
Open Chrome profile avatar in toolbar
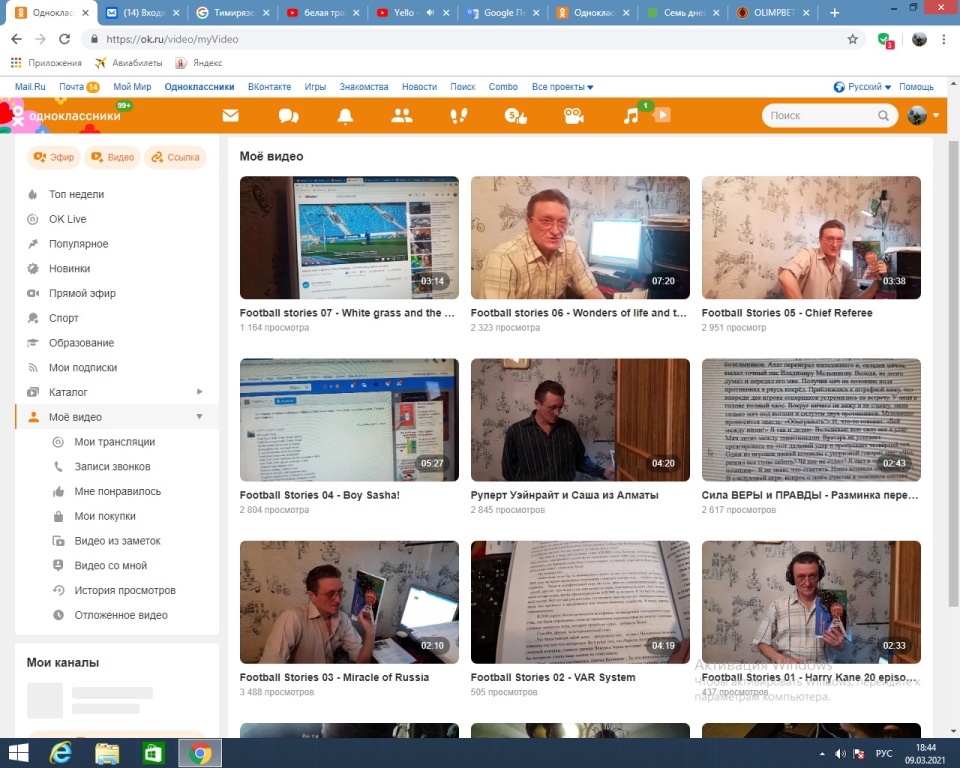click(919, 39)
